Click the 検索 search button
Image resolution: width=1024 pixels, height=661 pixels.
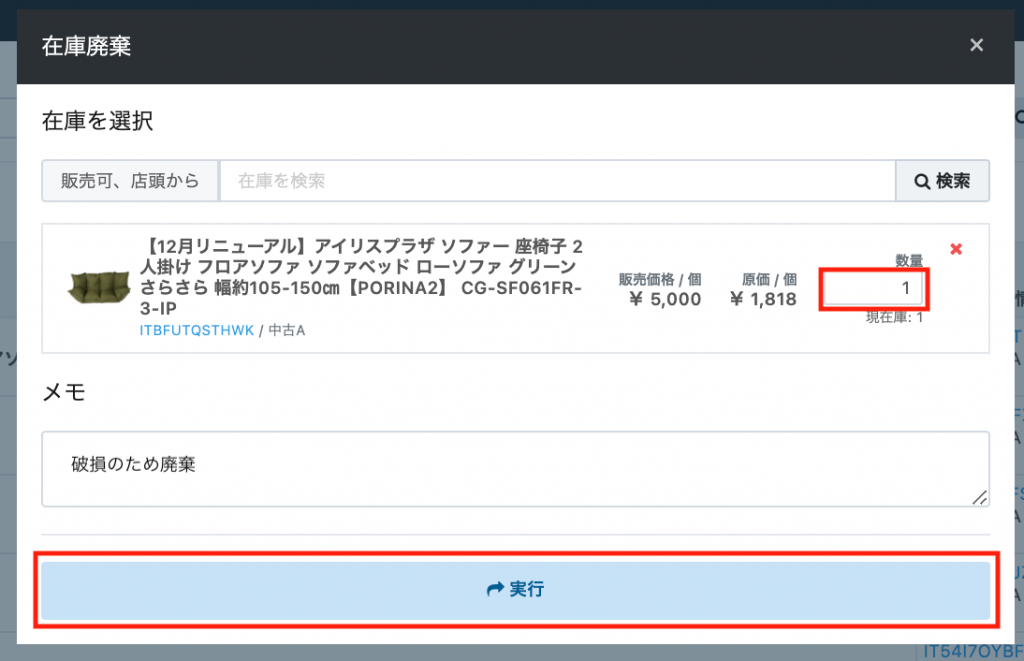pos(942,181)
